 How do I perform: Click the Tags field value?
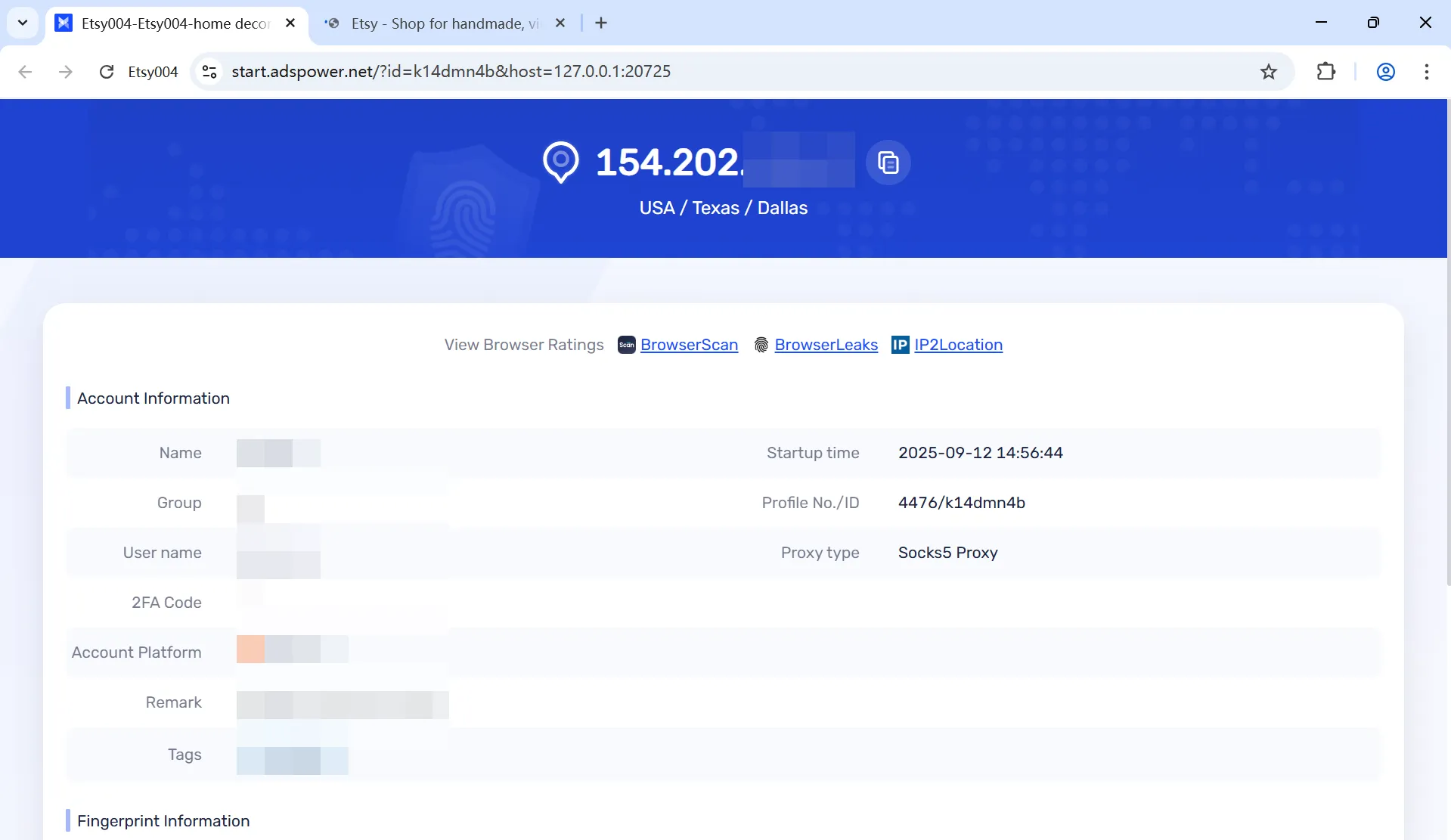click(292, 761)
